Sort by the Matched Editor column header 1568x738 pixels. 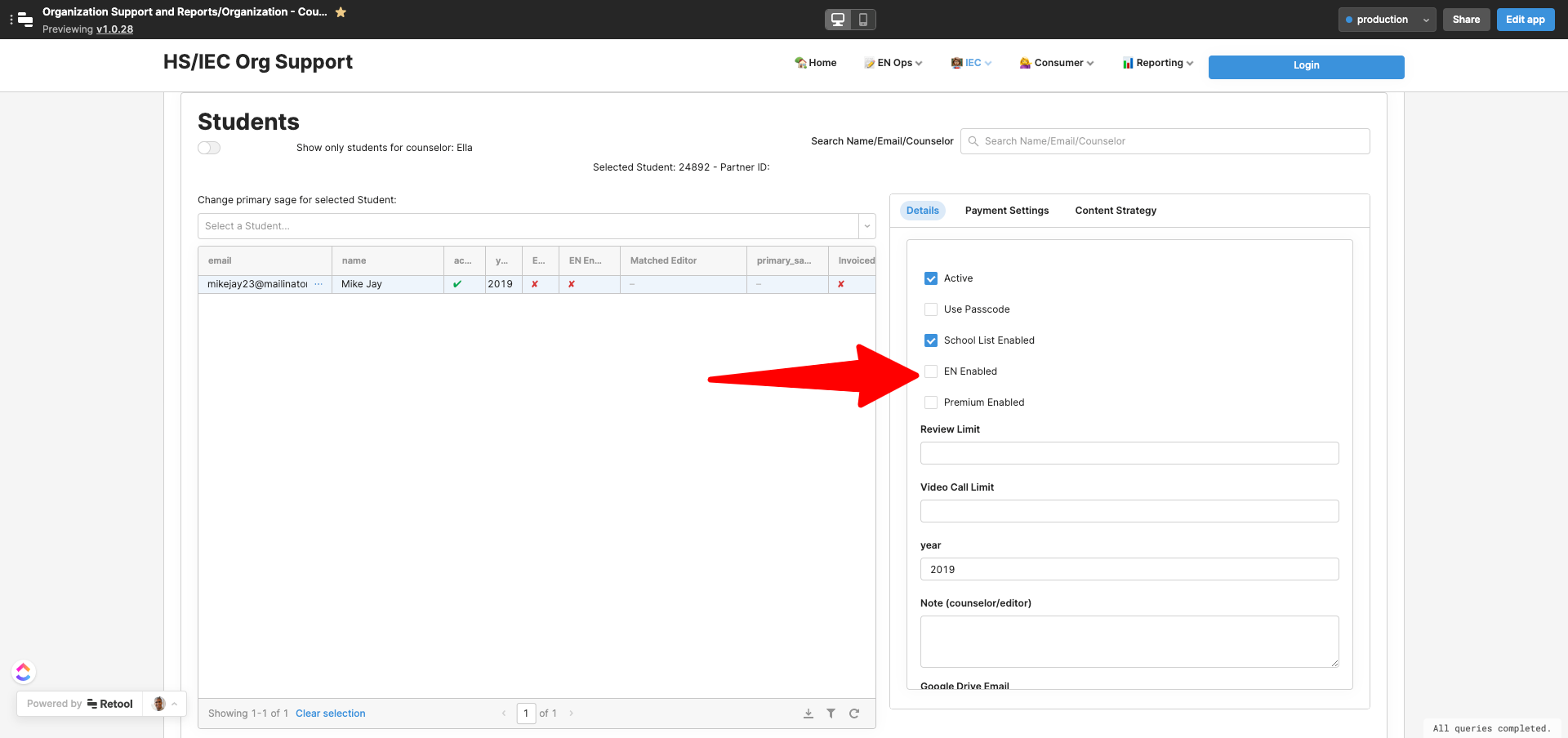[x=684, y=261]
